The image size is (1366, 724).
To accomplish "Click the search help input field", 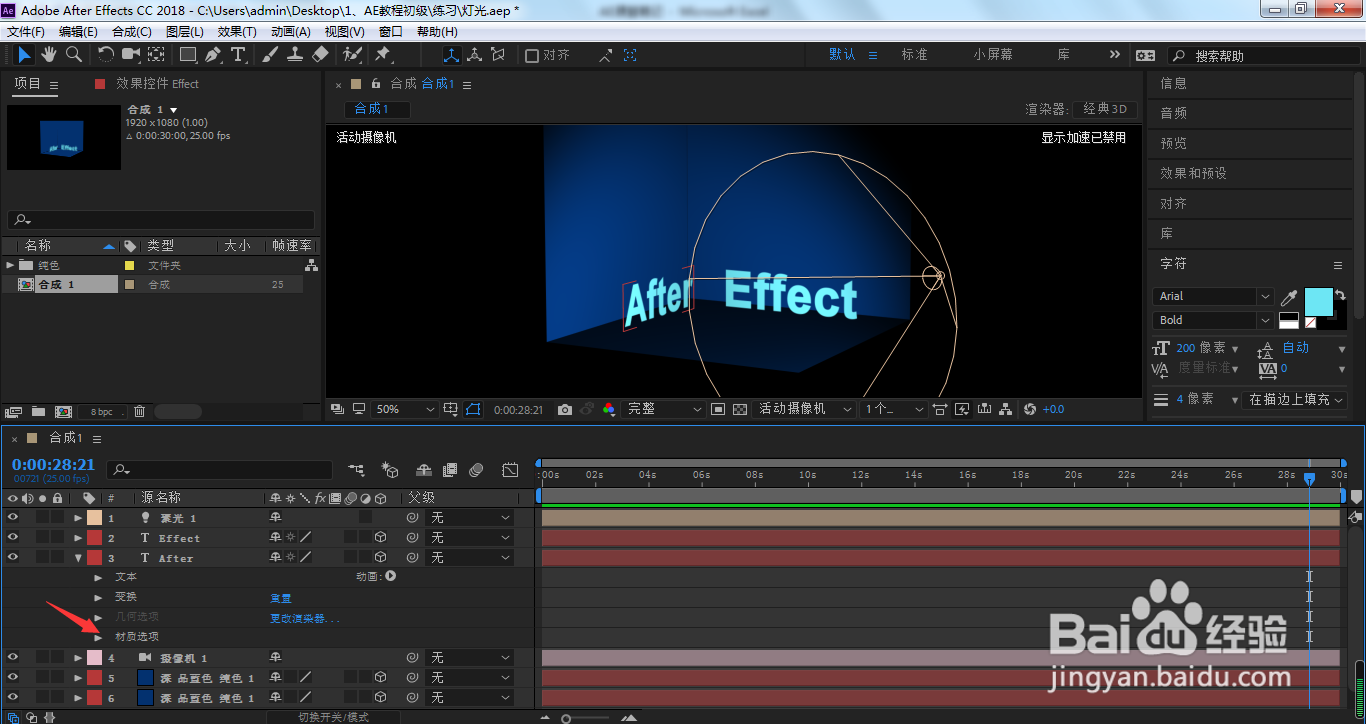I will tap(1266, 56).
